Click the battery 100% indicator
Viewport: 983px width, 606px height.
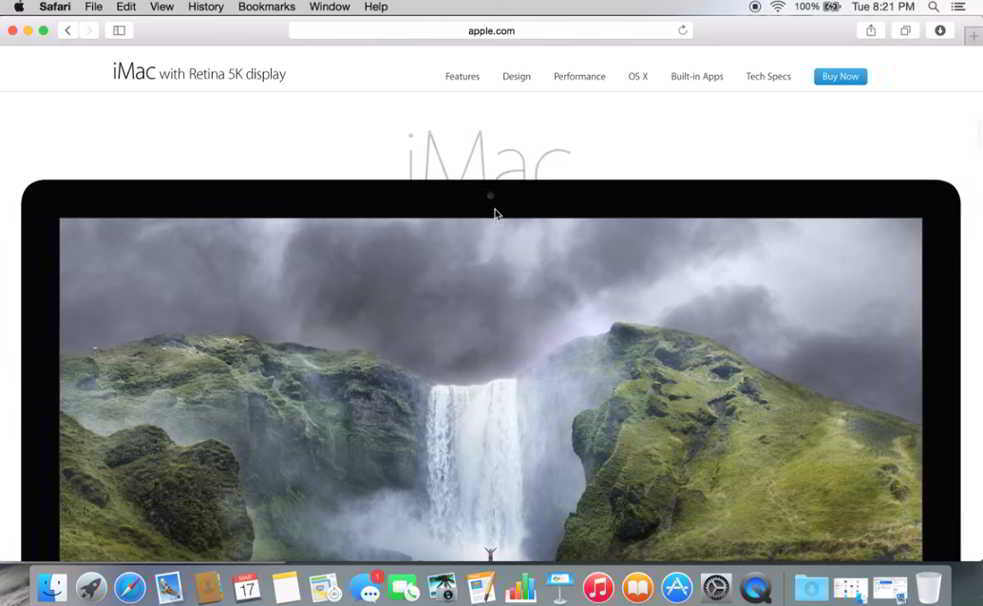point(817,7)
